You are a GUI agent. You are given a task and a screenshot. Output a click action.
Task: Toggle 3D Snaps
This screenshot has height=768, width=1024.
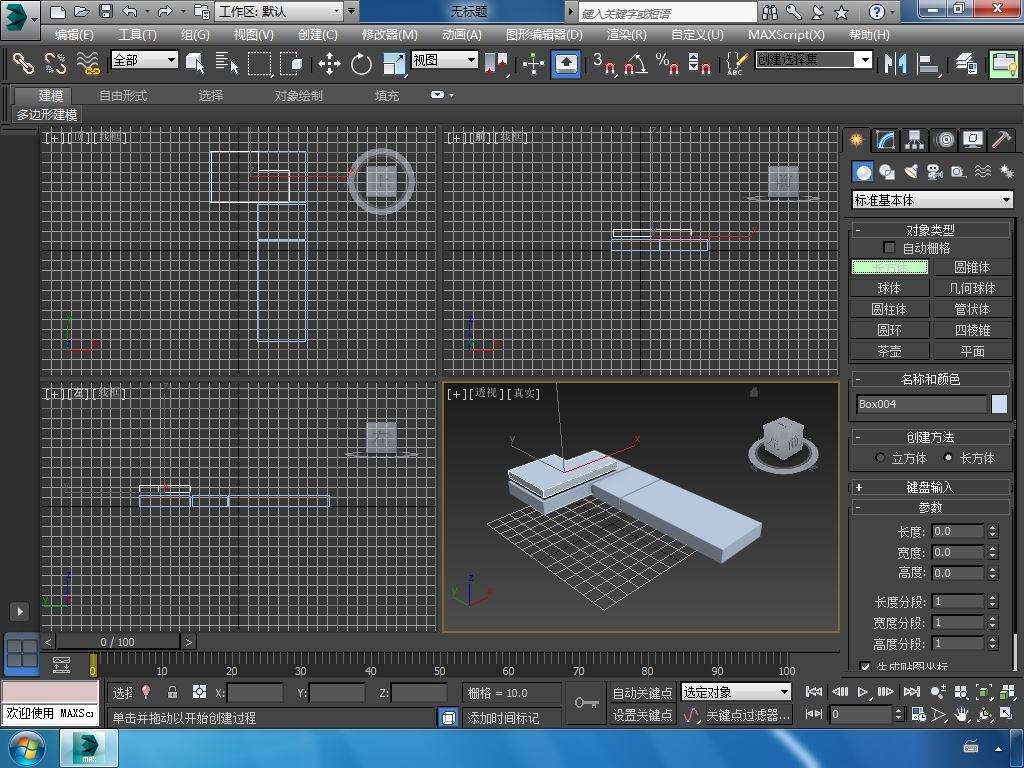click(604, 63)
